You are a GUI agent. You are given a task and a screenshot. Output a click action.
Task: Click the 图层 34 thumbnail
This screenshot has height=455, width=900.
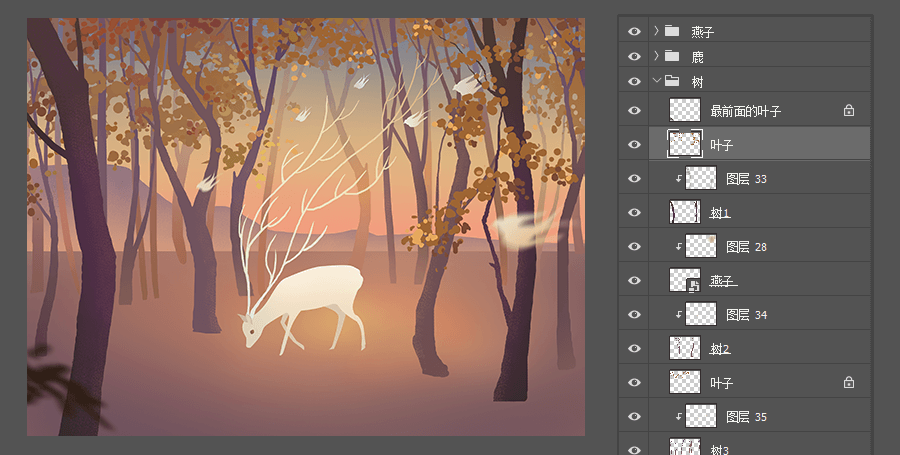[701, 314]
